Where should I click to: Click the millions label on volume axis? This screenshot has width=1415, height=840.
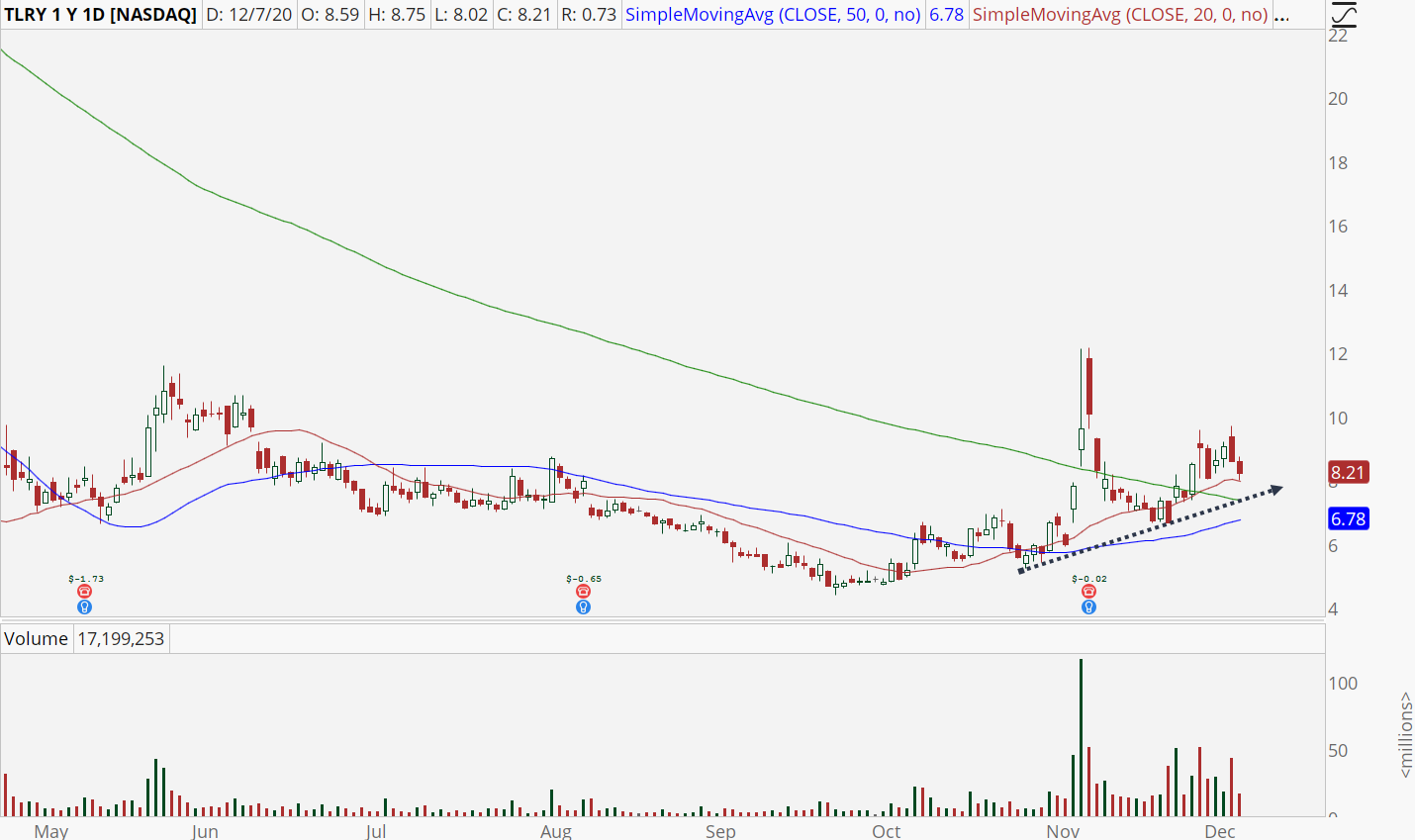[1405, 734]
